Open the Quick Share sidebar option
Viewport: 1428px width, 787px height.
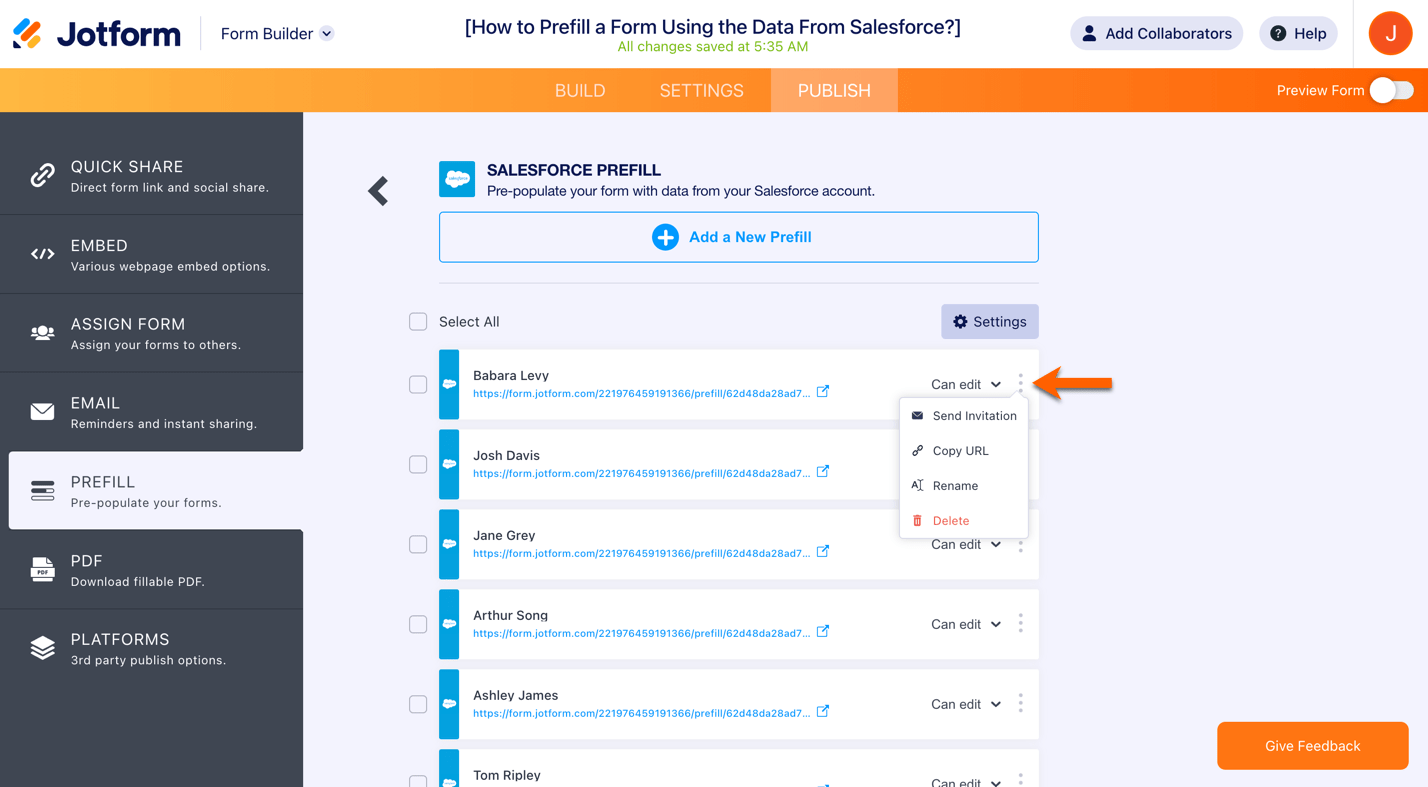tap(152, 175)
